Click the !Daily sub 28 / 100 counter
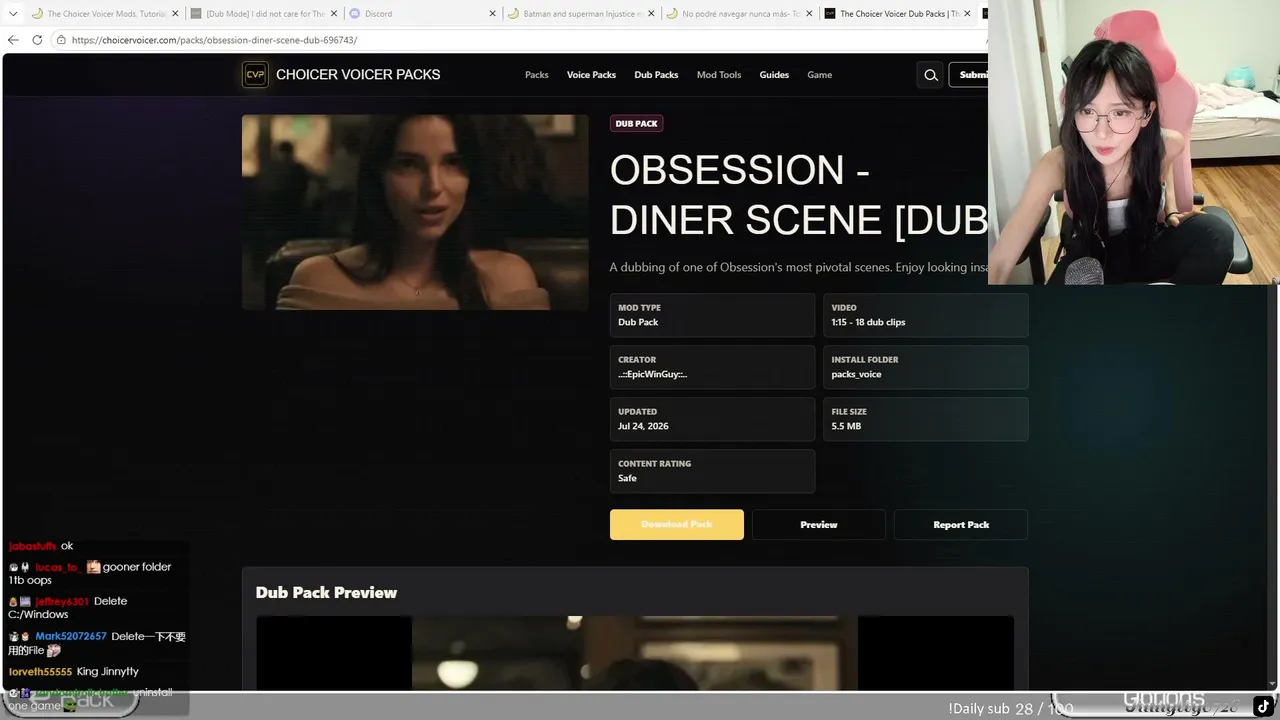This screenshot has height=720, width=1280. tap(1010, 708)
